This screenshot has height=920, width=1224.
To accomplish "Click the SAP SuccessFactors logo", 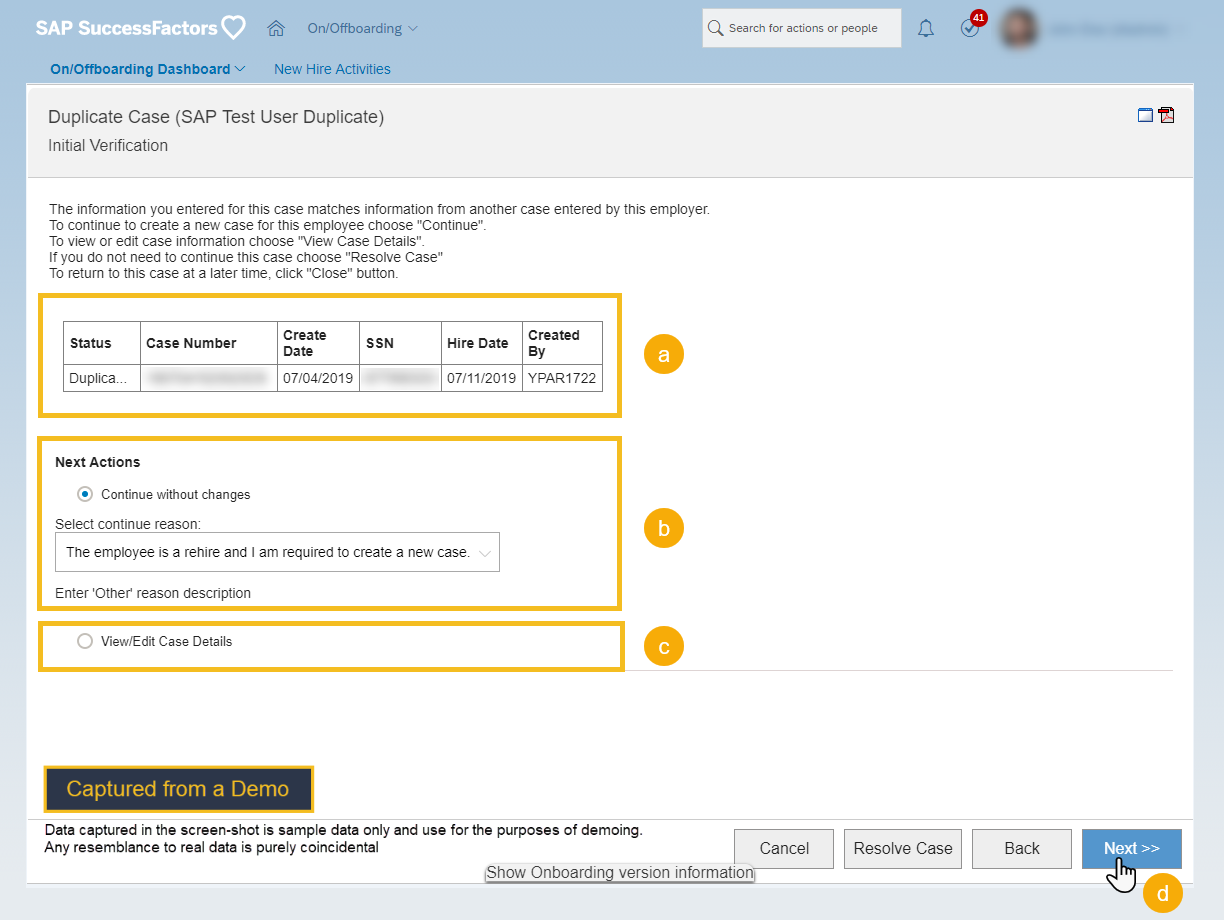I will [x=140, y=28].
